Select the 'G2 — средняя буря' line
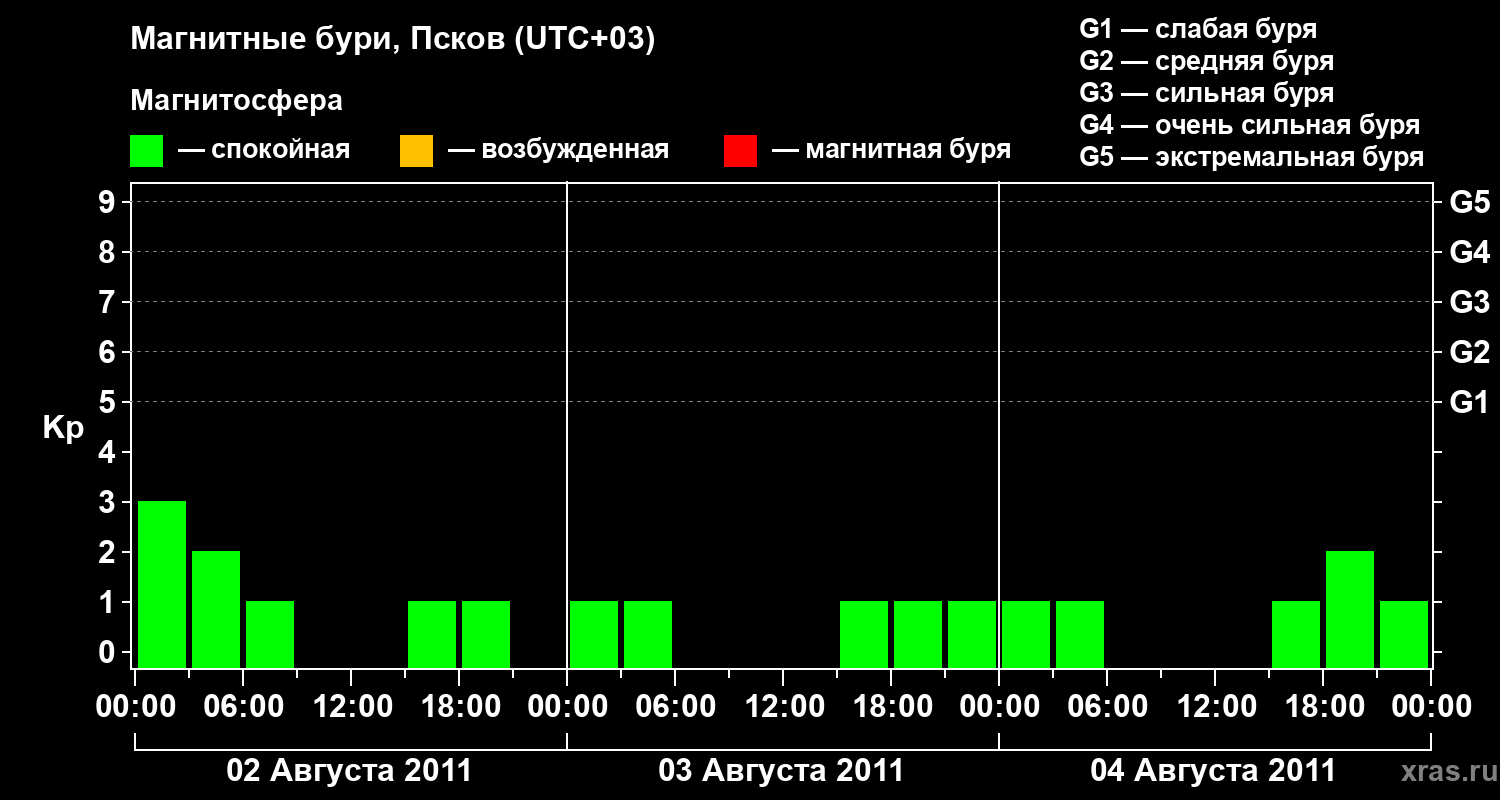 pyautogui.click(x=1207, y=61)
